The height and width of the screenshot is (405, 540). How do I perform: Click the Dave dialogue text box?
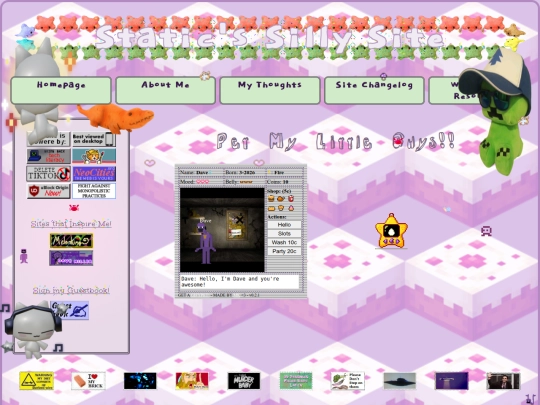(239, 282)
